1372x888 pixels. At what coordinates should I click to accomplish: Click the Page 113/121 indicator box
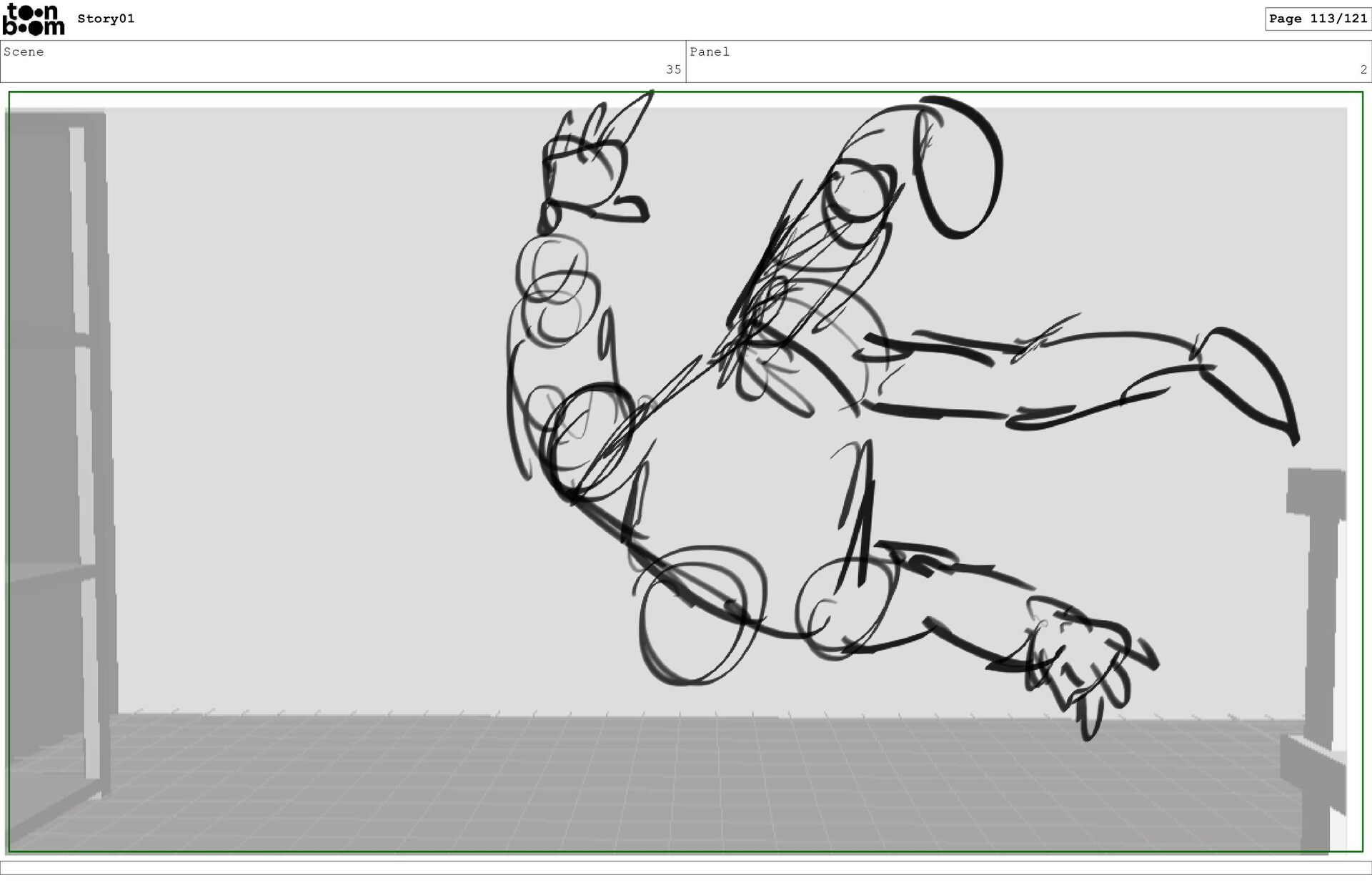[1317, 19]
